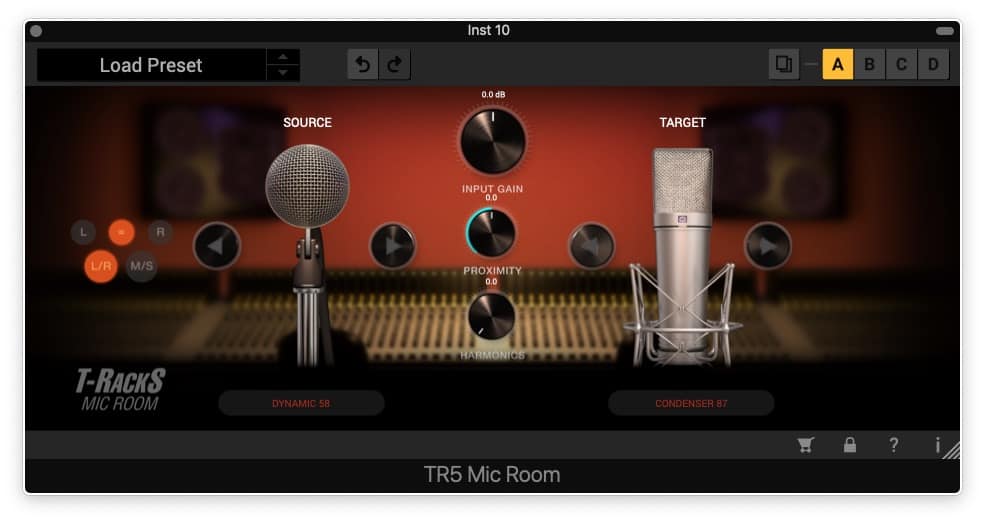The height and width of the screenshot is (522, 985).
Task: Open the CONDENSER 87 target mic selector
Action: [691, 403]
